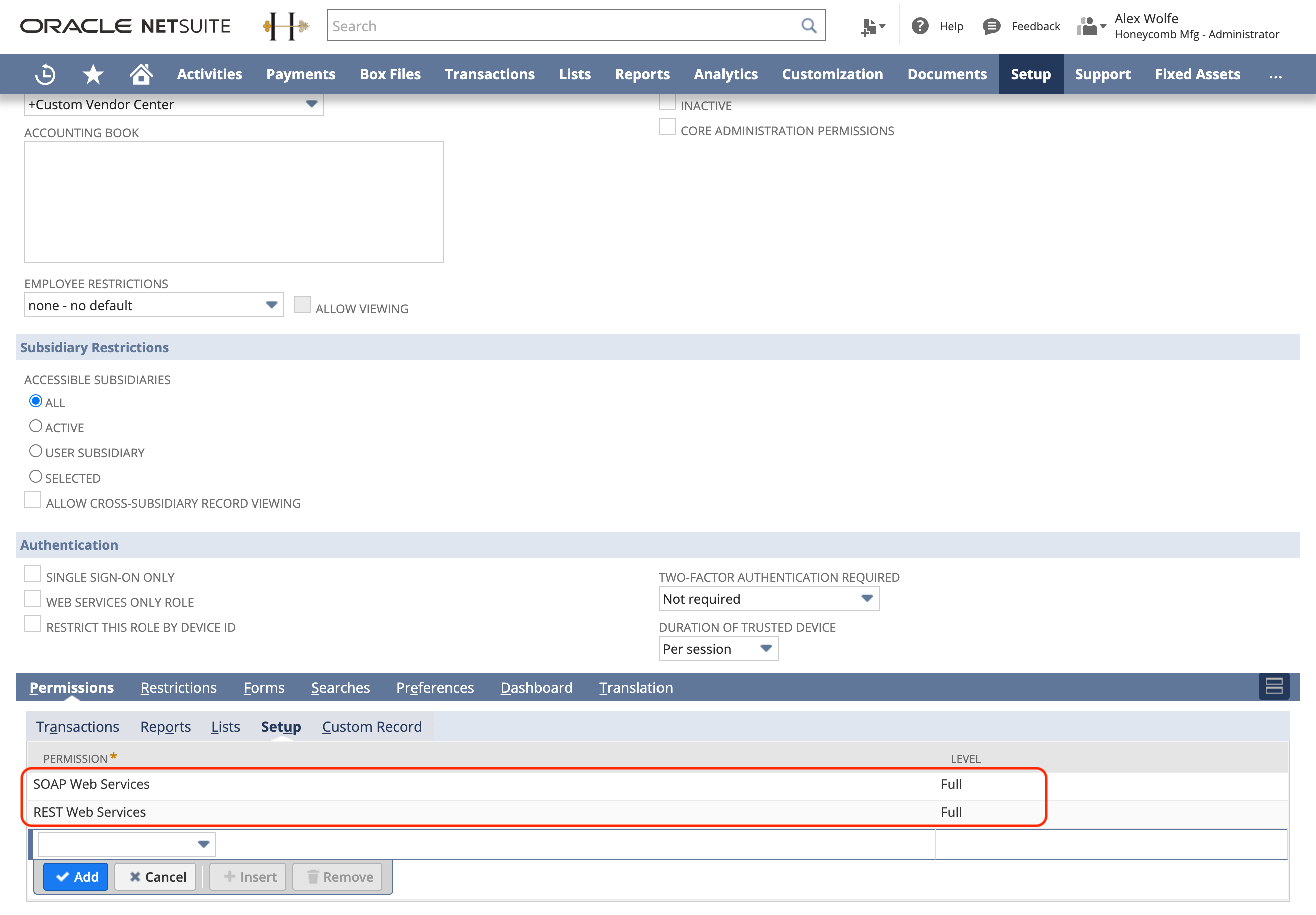Go to the Home house icon

tap(141, 74)
